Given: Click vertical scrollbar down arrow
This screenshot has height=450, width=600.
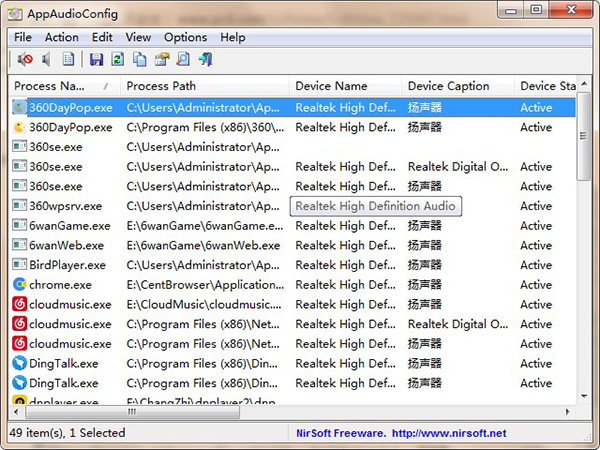Looking at the screenshot, I should tap(584, 396).
